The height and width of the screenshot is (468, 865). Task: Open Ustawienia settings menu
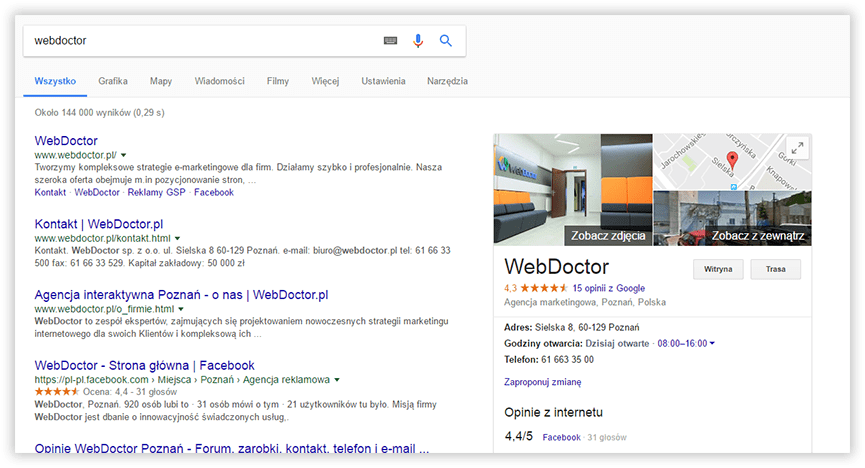point(383,81)
